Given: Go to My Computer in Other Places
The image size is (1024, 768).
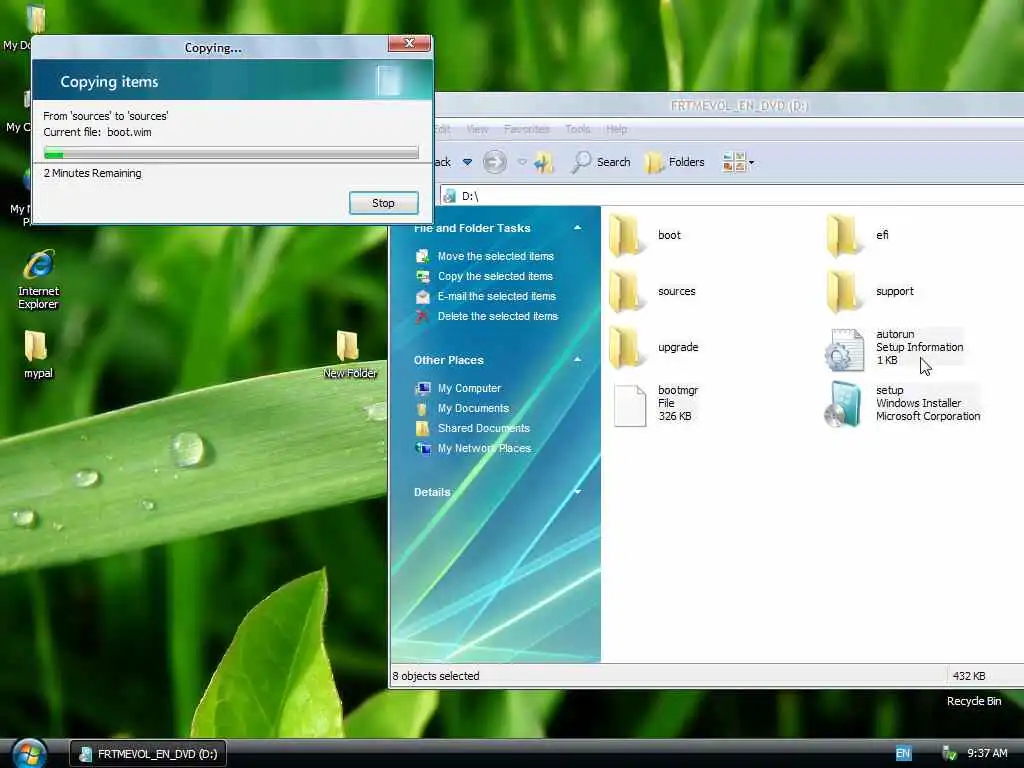Looking at the screenshot, I should pos(469,388).
